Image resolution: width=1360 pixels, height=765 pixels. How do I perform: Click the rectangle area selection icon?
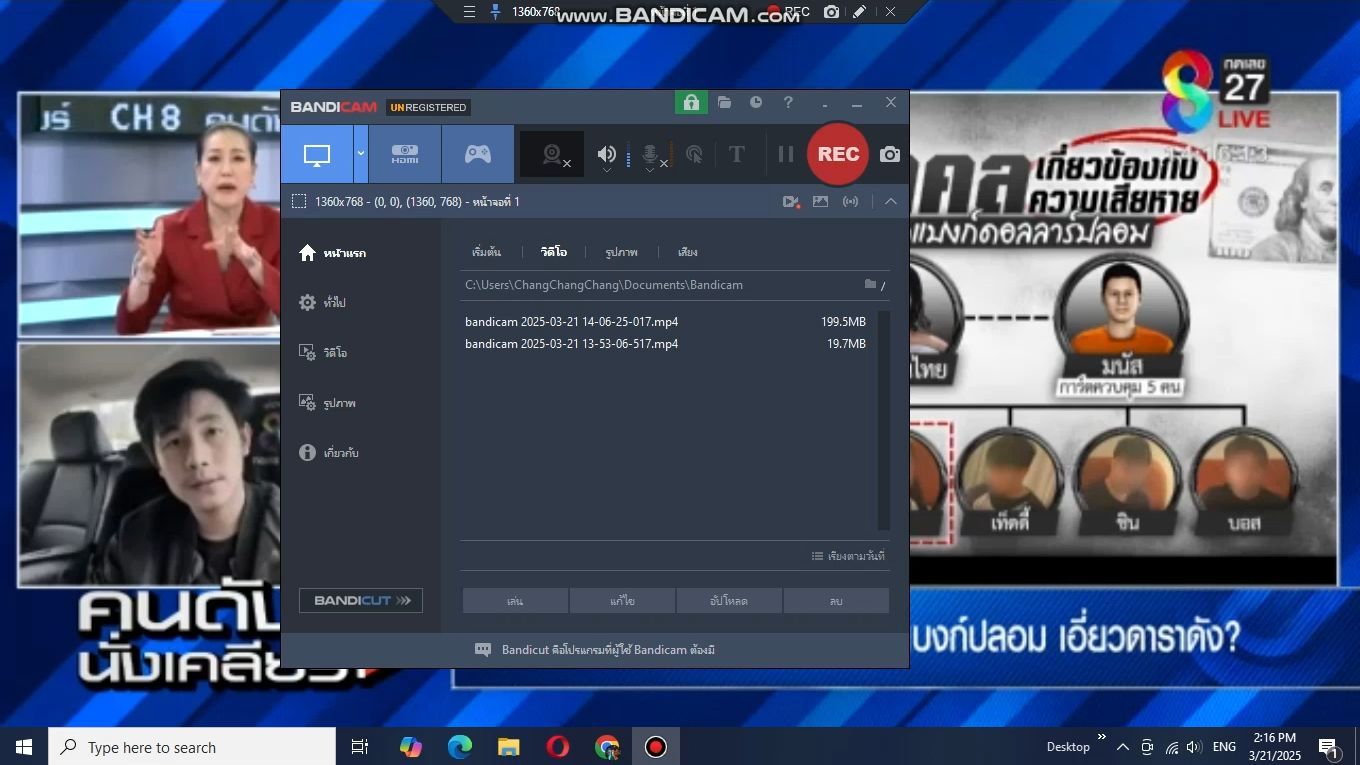[299, 201]
